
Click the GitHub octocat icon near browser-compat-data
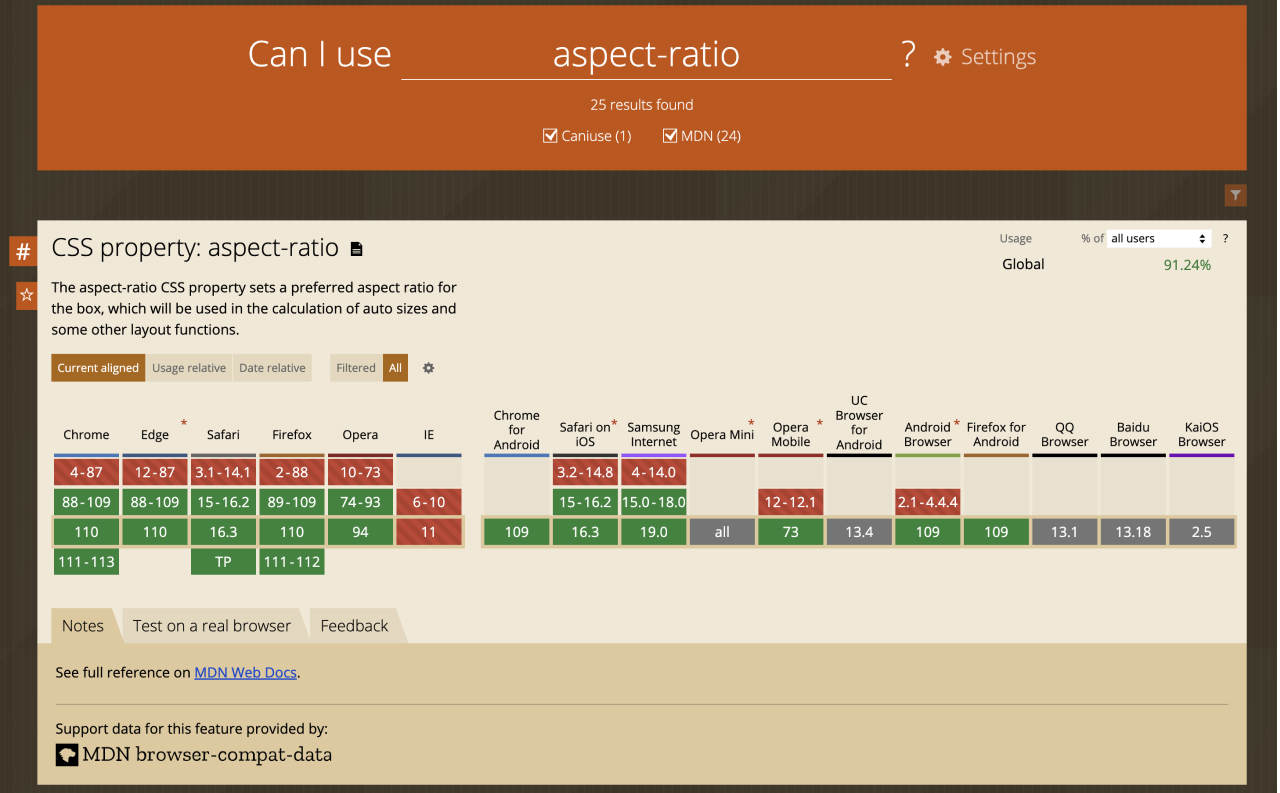(x=66, y=755)
